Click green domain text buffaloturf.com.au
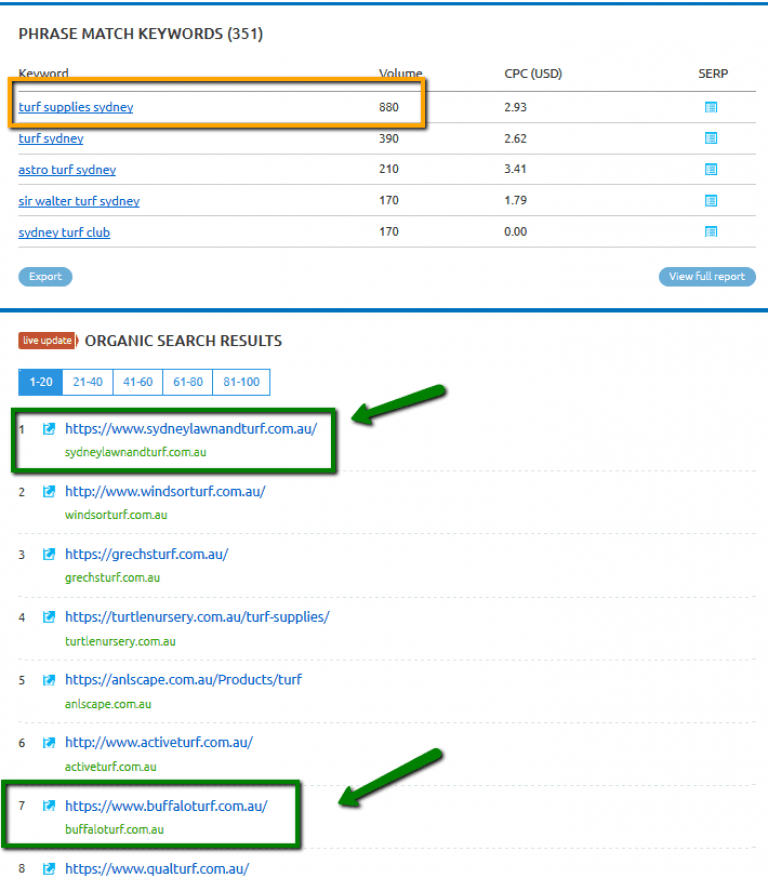 coord(114,829)
